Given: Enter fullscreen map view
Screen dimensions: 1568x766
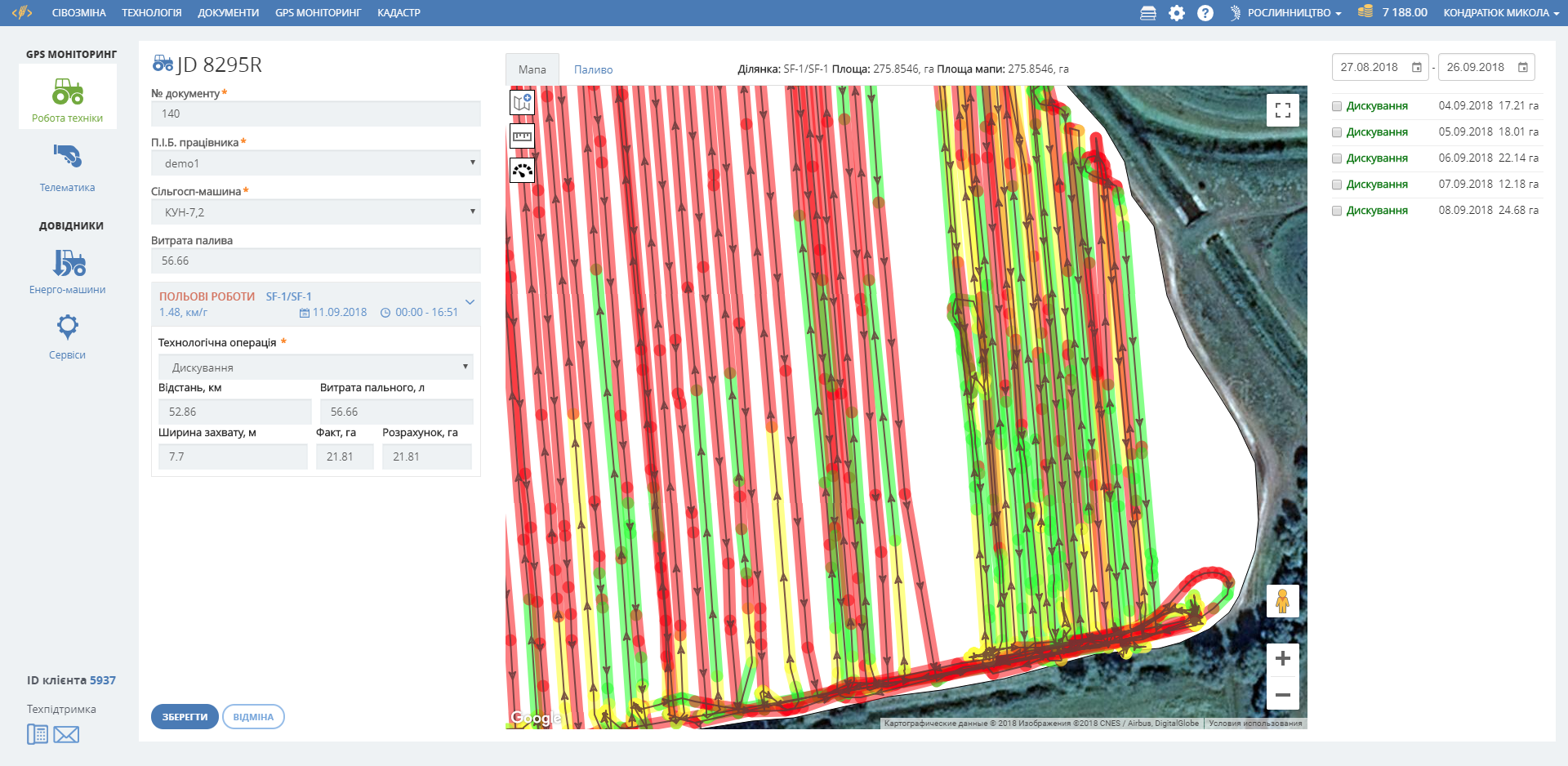Looking at the screenshot, I should point(1282,110).
